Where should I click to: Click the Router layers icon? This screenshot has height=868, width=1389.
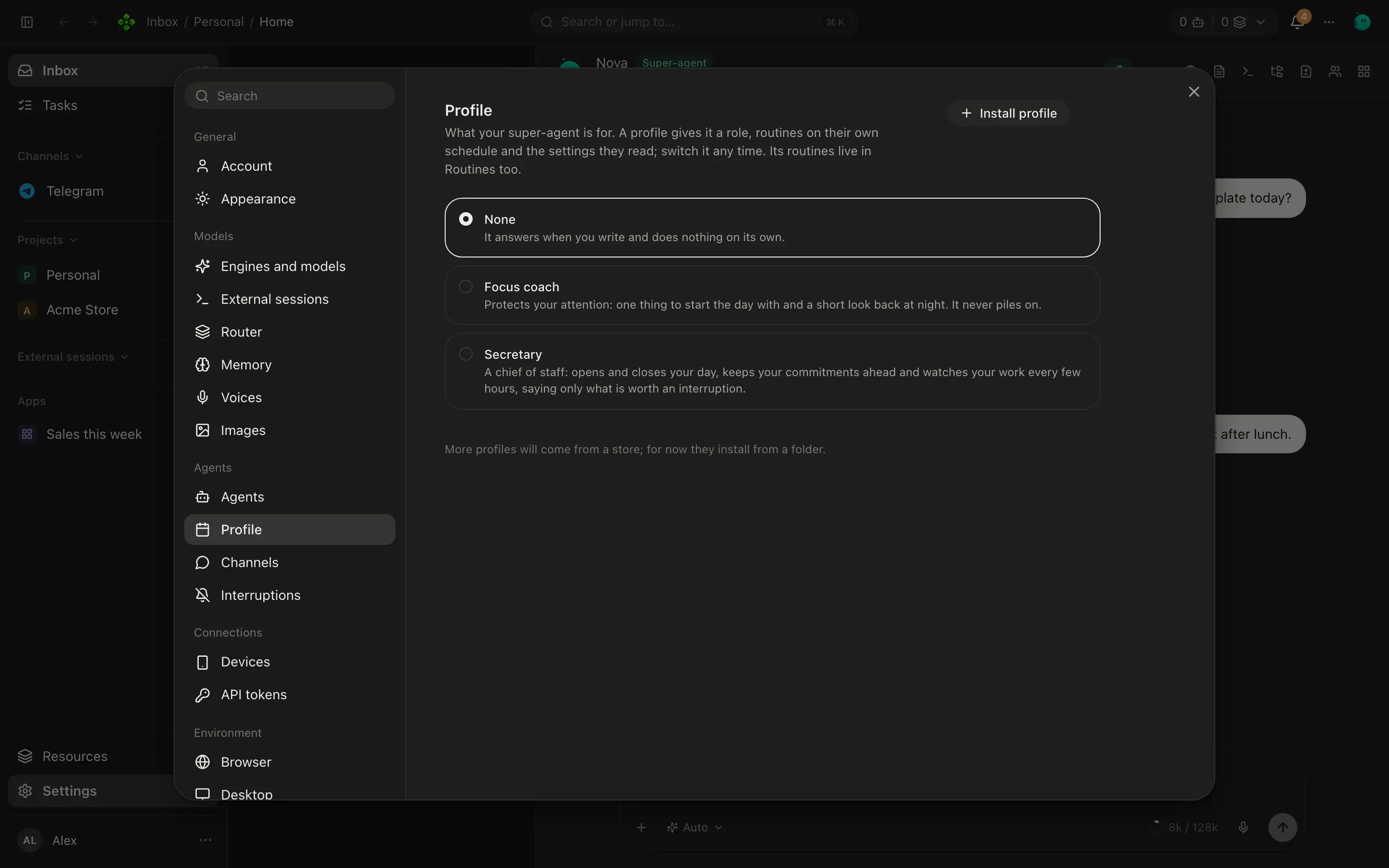[x=203, y=332]
